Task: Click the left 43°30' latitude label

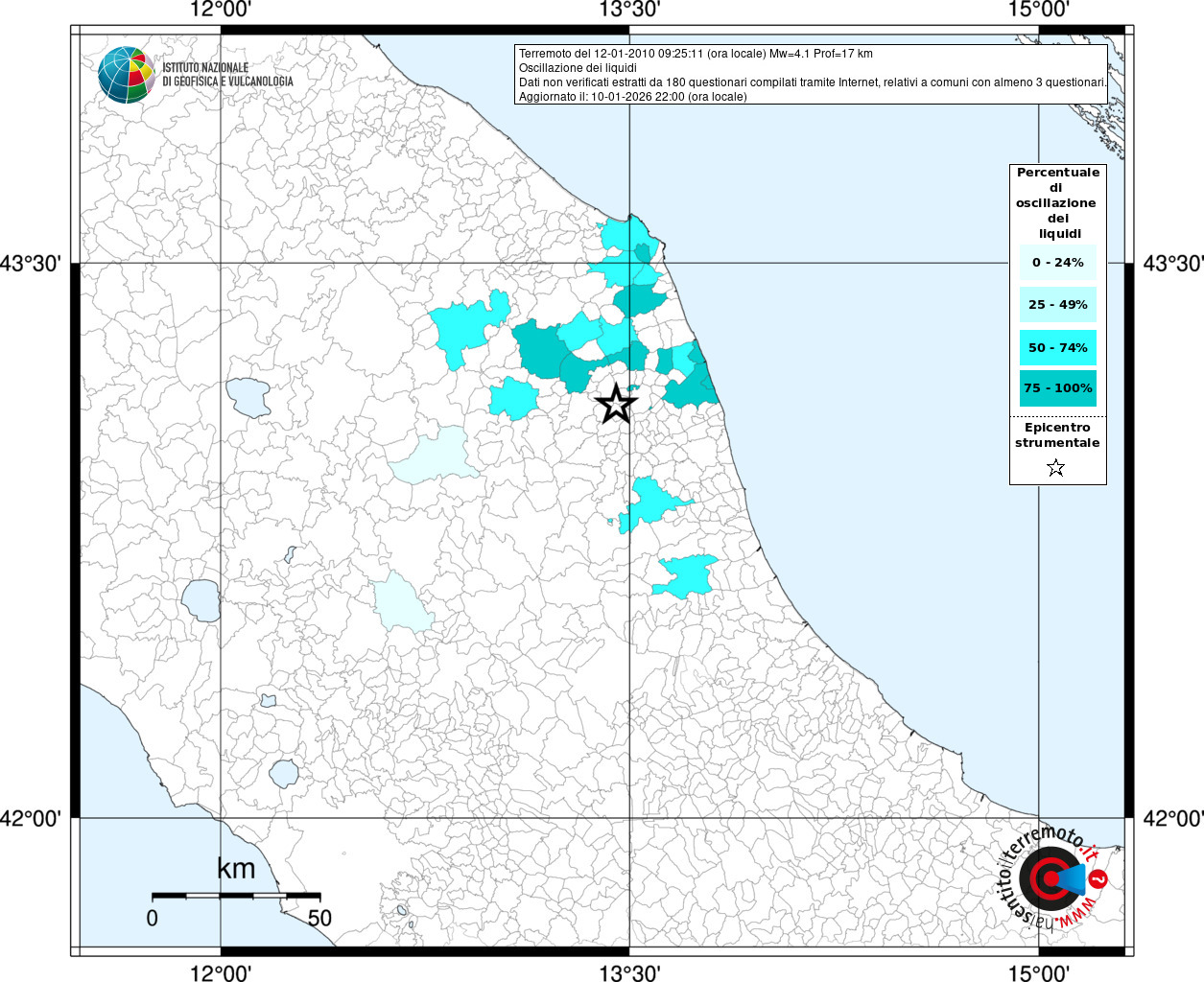Action: (32, 263)
